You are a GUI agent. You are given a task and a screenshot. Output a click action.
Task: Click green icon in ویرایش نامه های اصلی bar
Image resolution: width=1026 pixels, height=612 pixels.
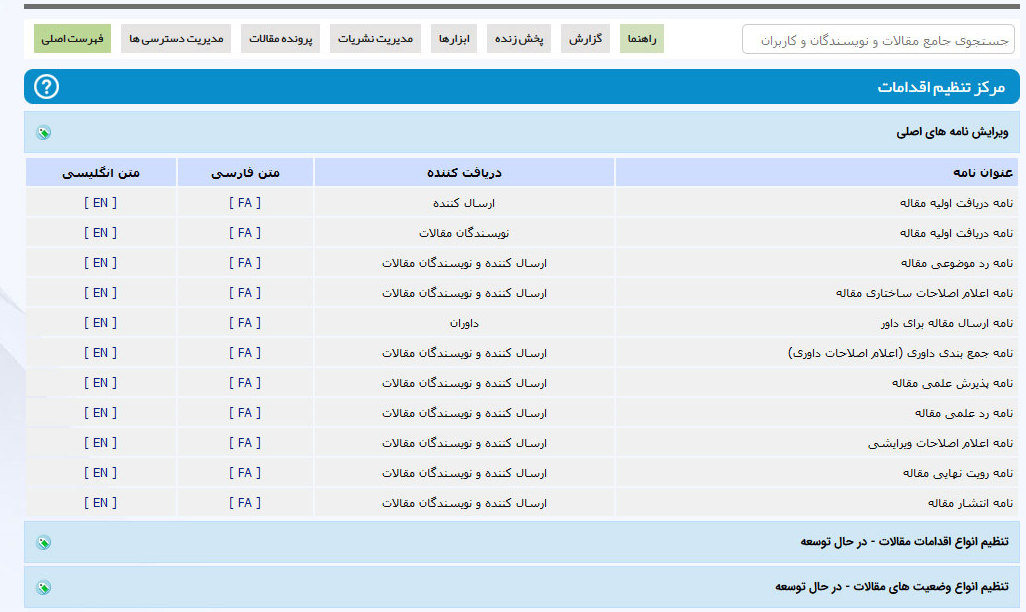click(x=43, y=132)
